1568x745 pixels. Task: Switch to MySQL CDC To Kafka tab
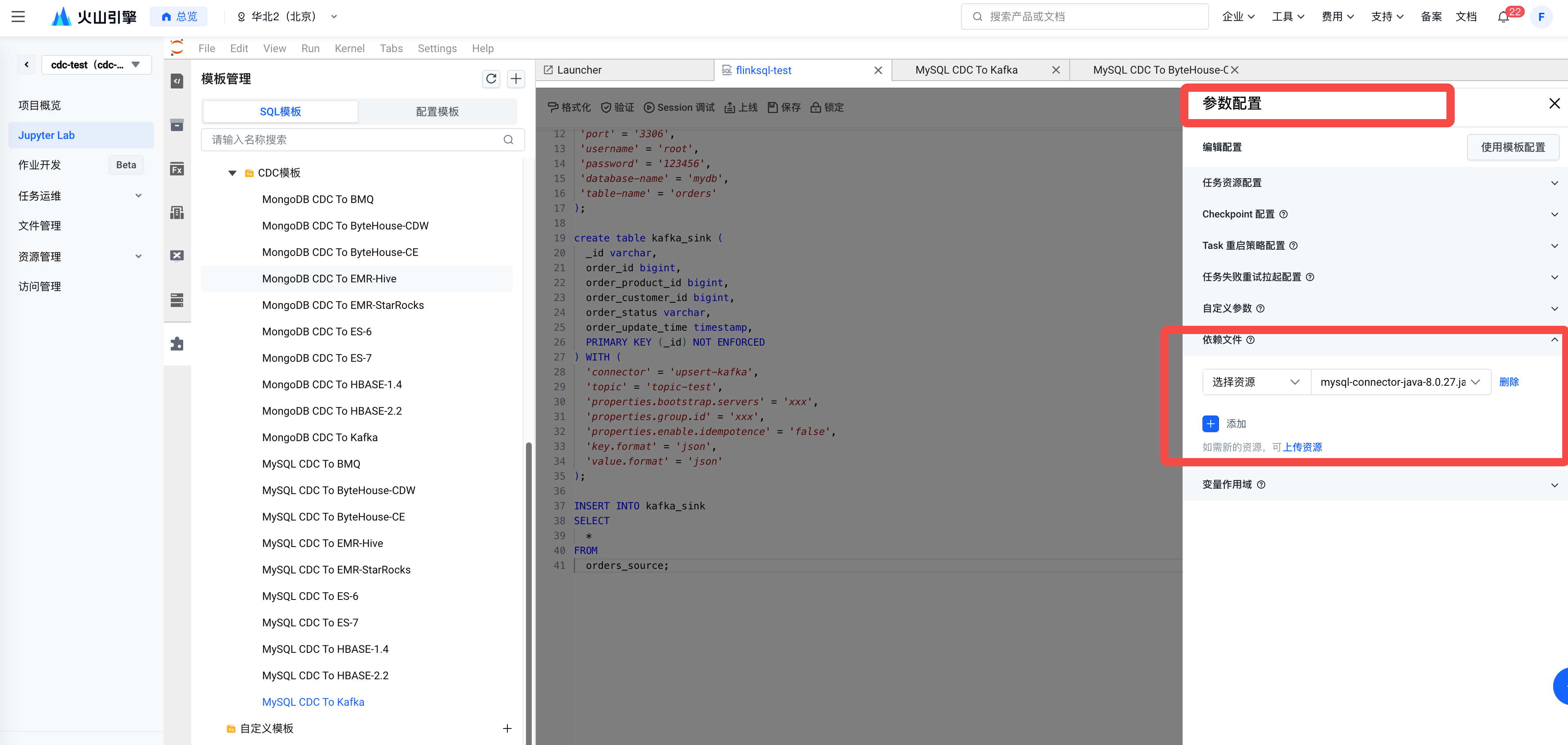click(966, 70)
